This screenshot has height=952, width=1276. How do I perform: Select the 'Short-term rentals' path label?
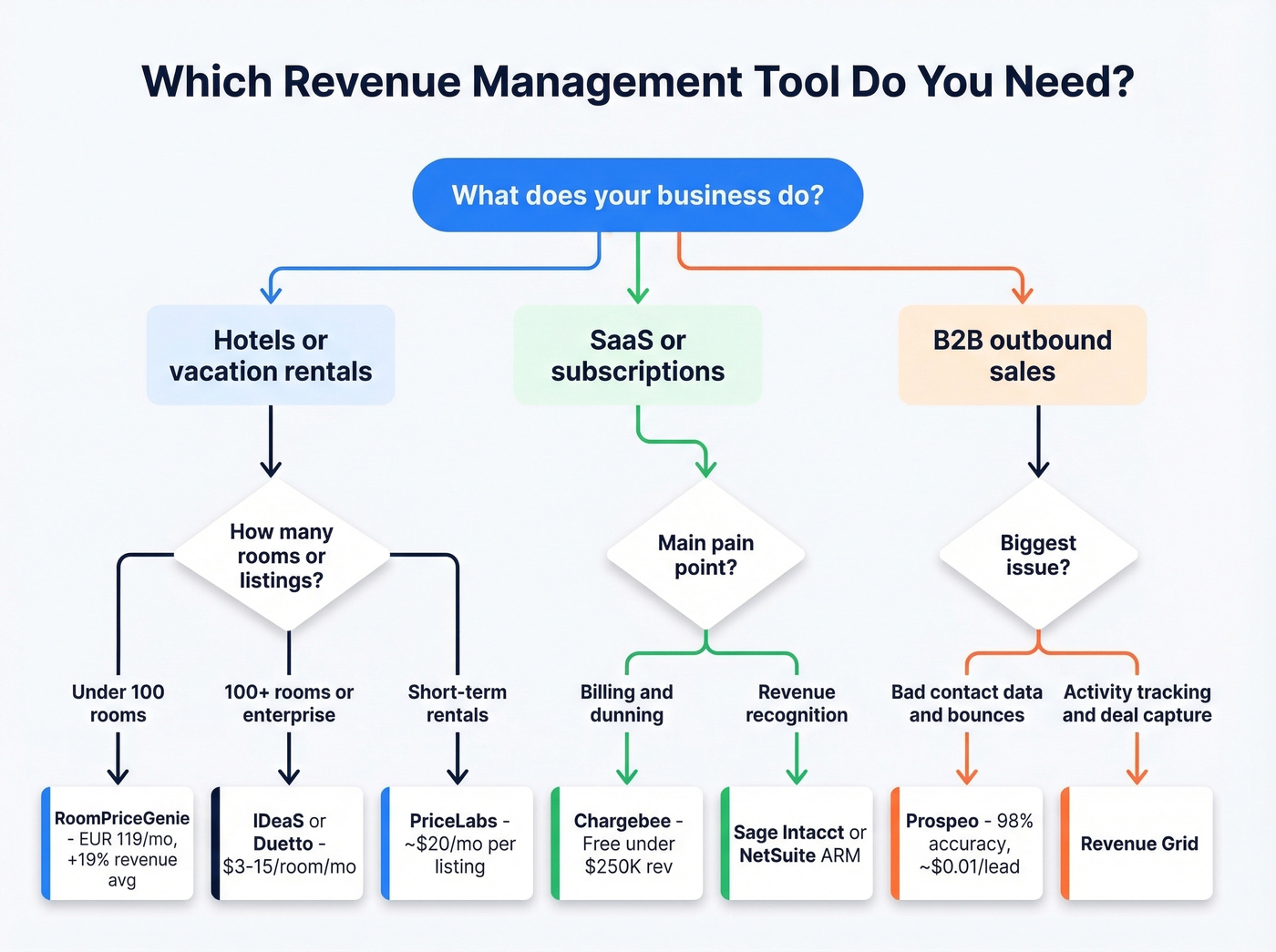pos(457,703)
